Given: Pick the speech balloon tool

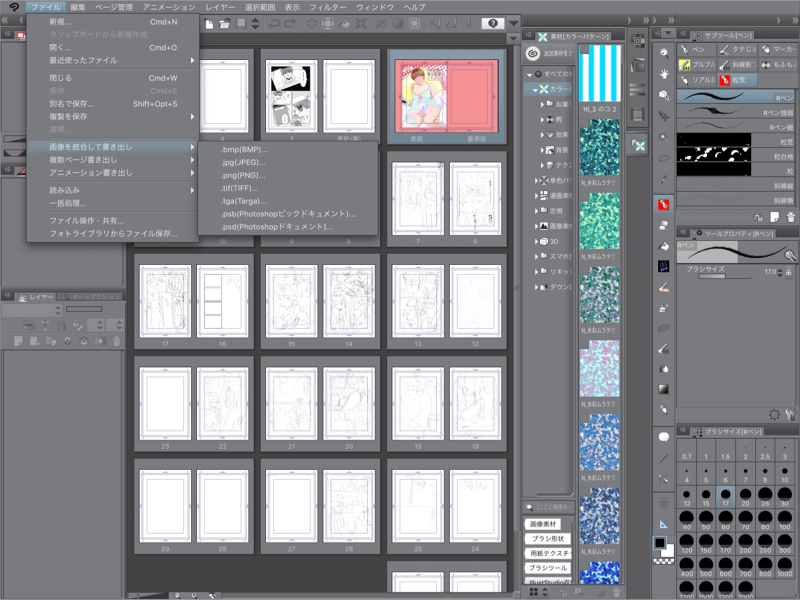Looking at the screenshot, I should click(x=664, y=437).
